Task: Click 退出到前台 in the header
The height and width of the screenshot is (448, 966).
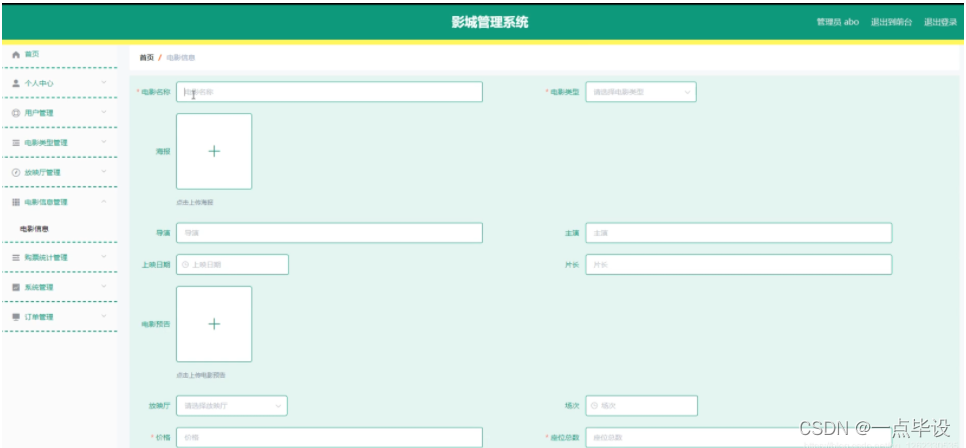Action: [x=891, y=22]
